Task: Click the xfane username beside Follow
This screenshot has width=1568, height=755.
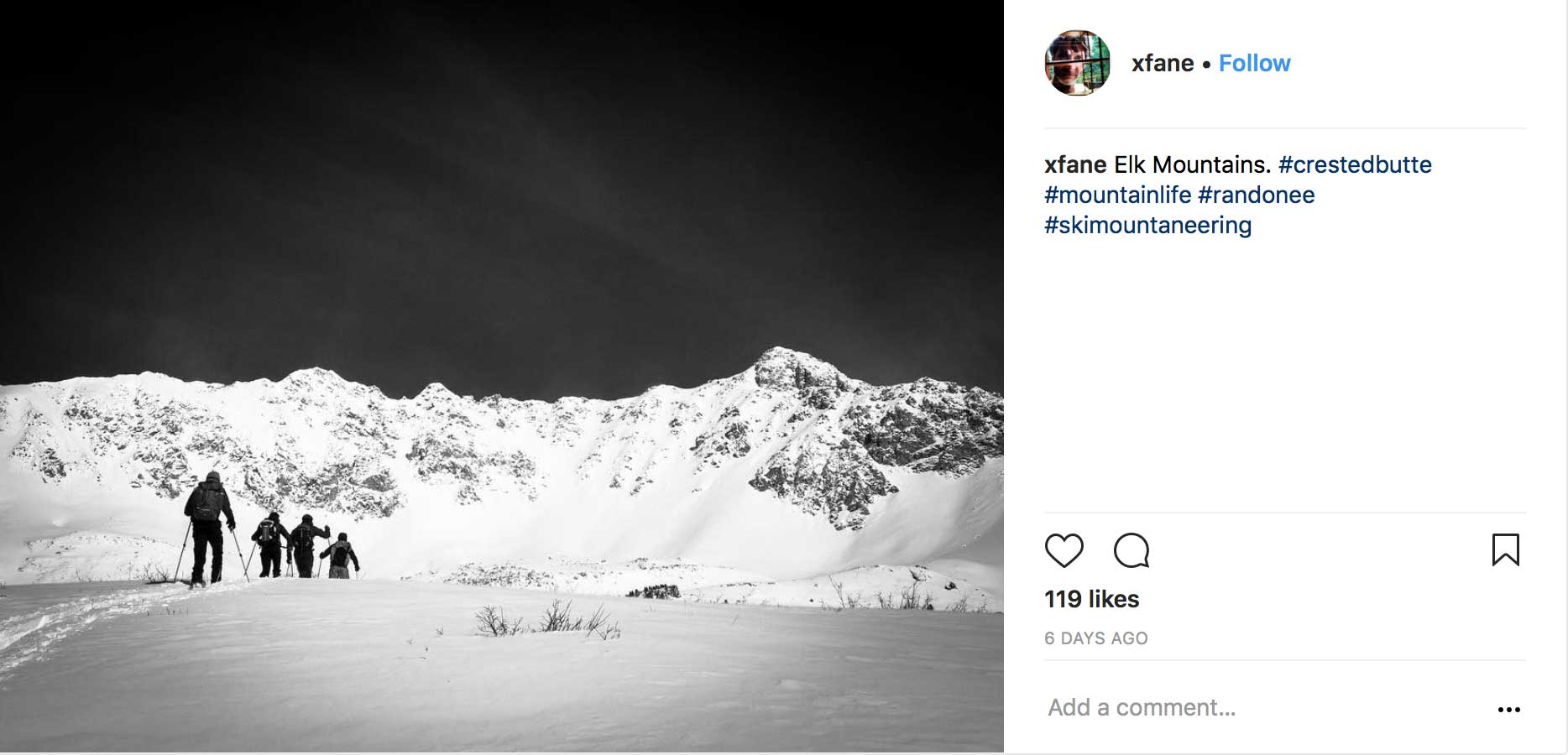Action: coord(1162,63)
